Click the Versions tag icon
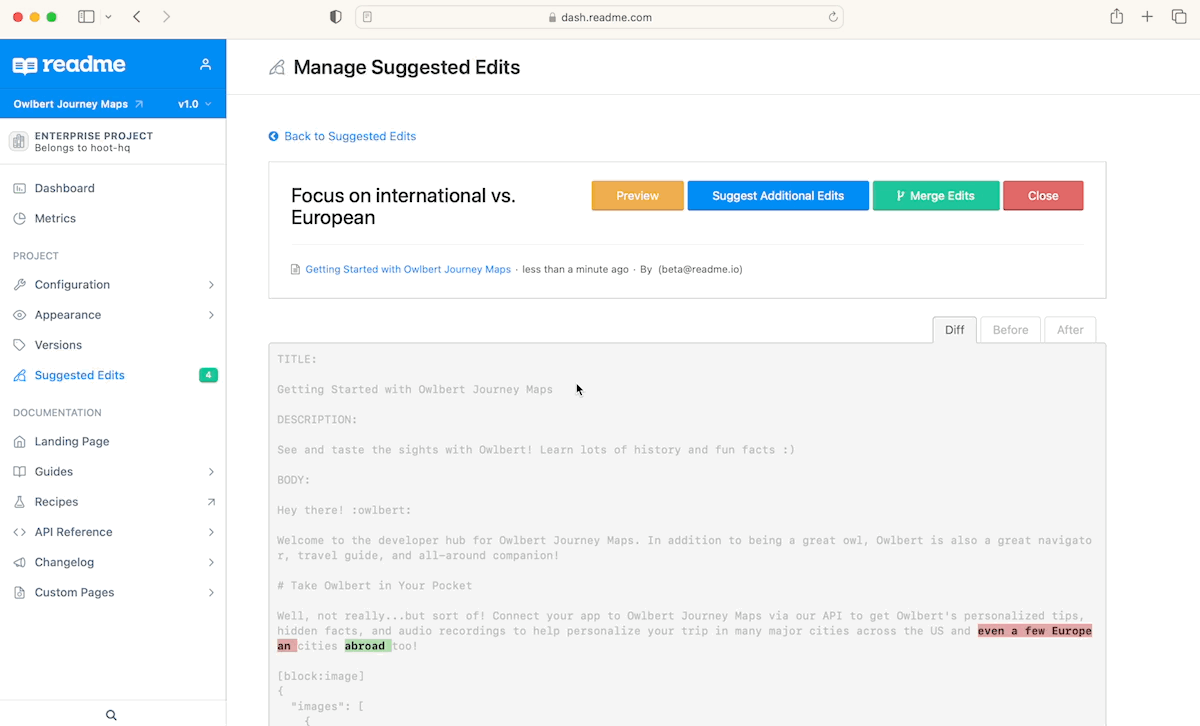The width and height of the screenshot is (1200, 726). [x=19, y=345]
